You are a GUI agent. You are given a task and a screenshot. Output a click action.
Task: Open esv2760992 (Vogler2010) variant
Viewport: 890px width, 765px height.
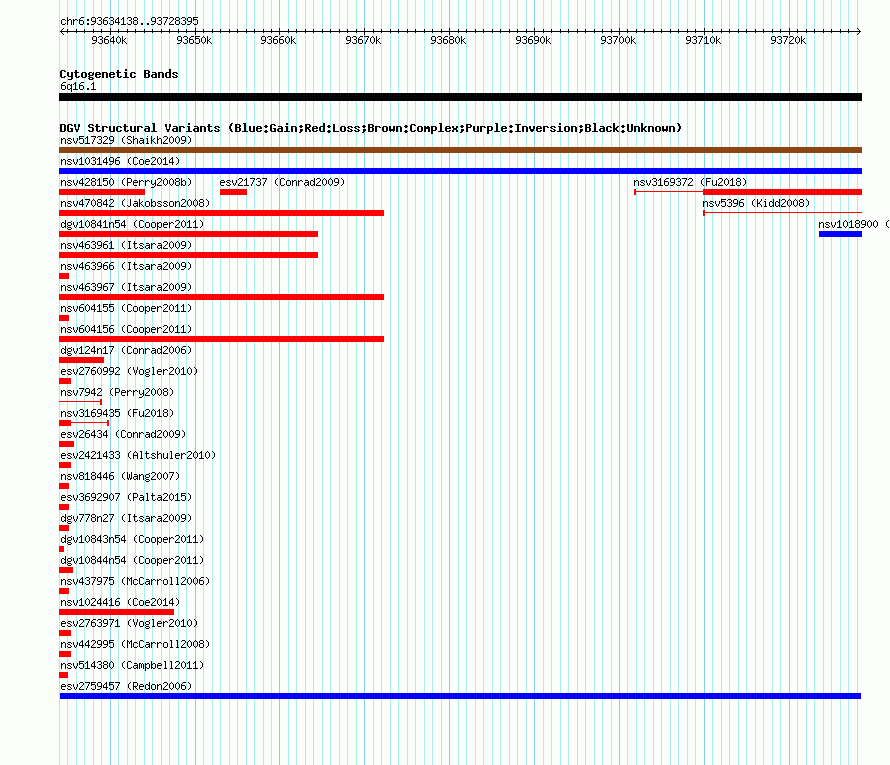pyautogui.click(x=129, y=371)
